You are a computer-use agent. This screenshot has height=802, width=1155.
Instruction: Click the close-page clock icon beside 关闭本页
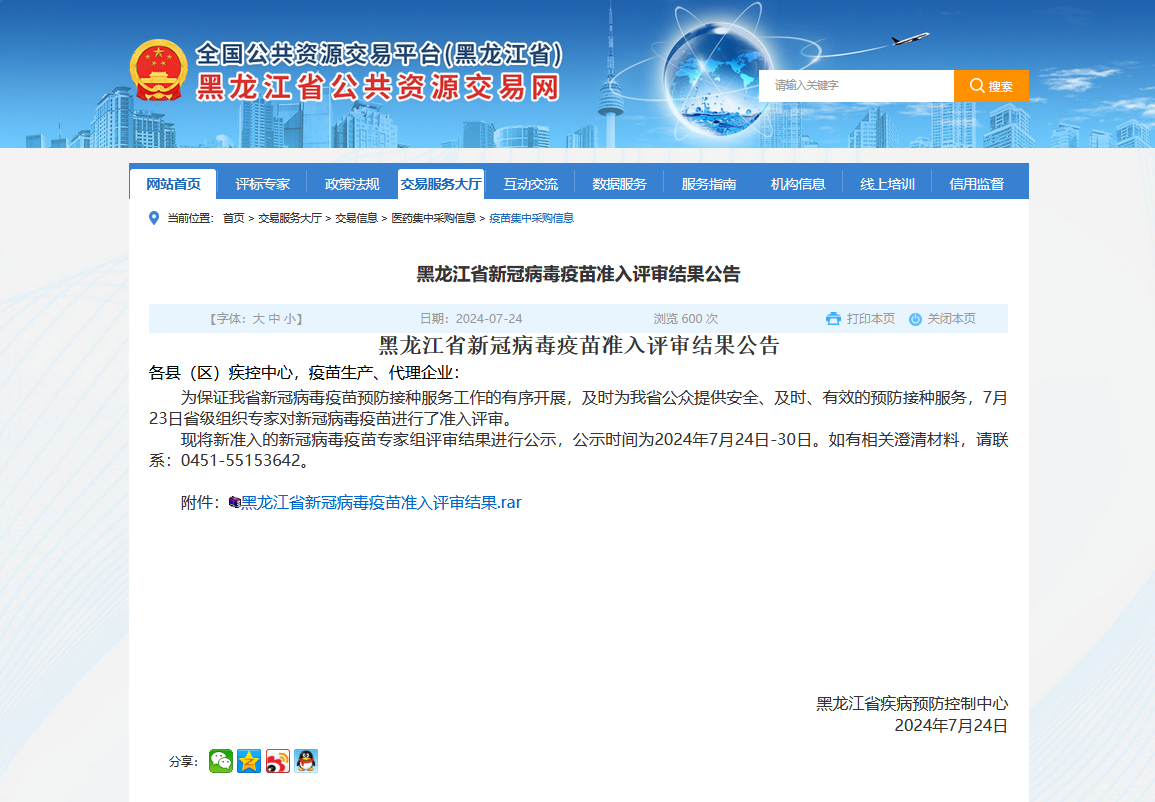913,318
